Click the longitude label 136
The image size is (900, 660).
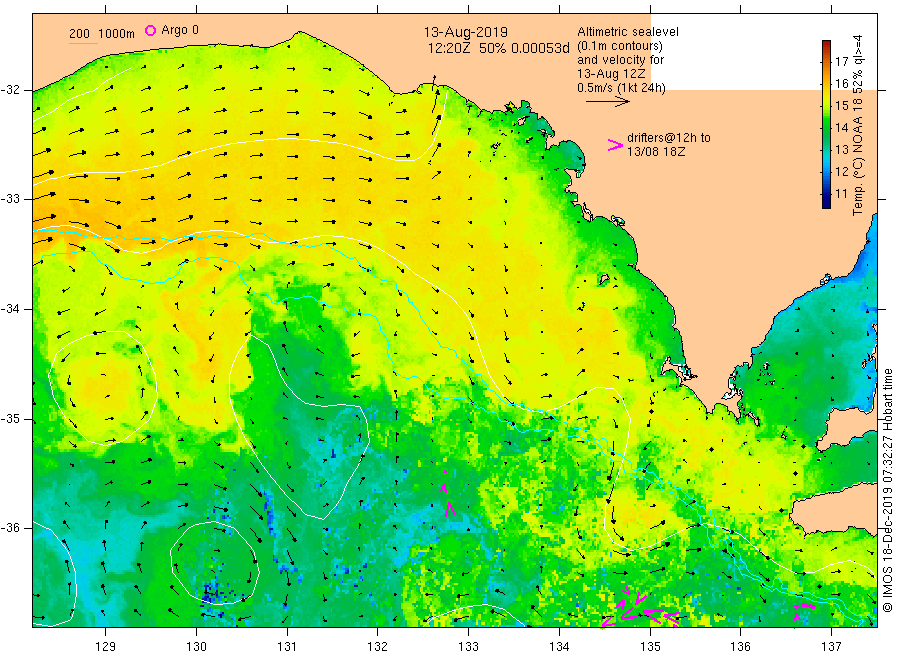coord(740,647)
